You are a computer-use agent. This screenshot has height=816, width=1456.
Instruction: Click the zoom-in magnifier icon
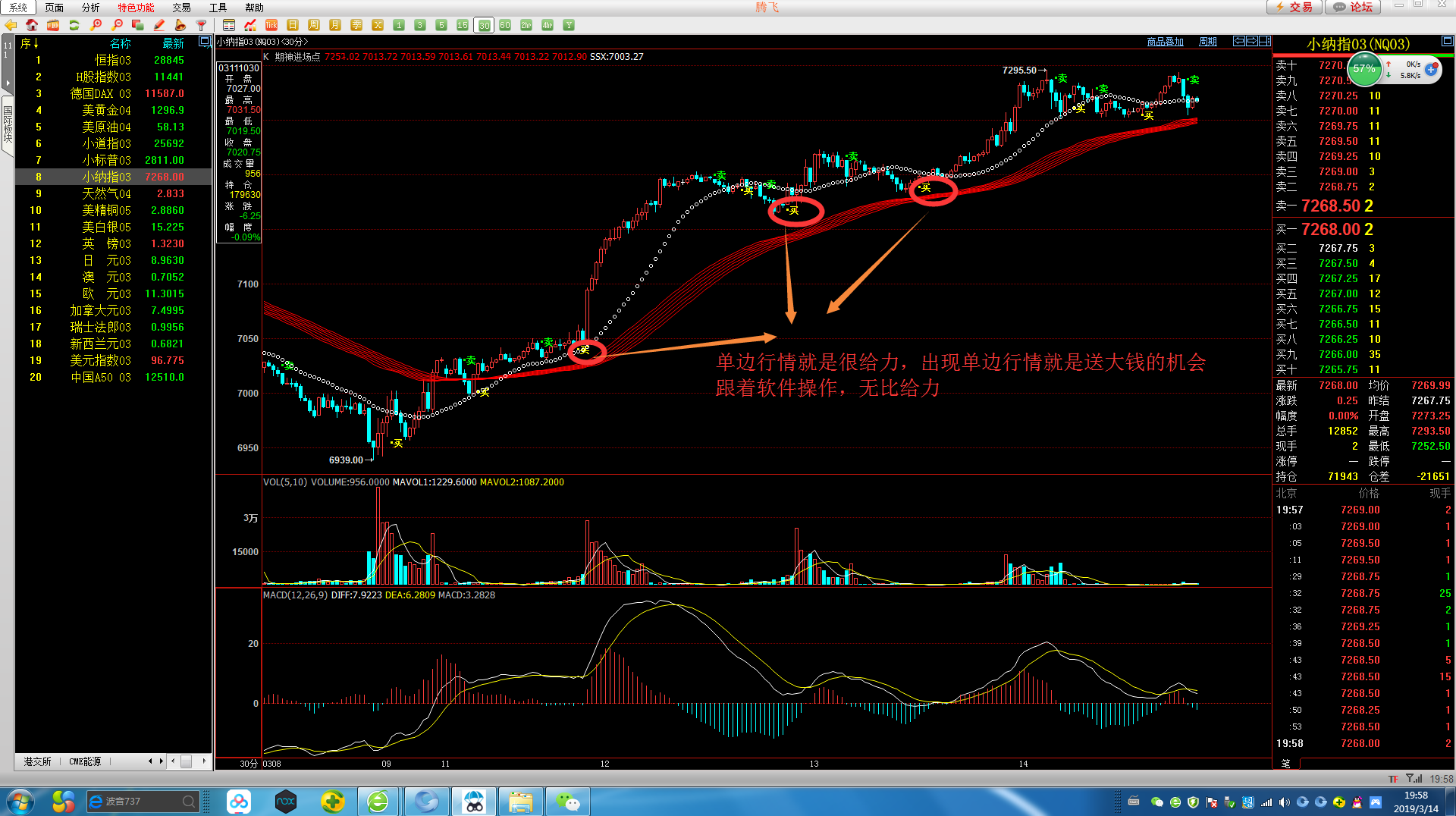(96, 25)
